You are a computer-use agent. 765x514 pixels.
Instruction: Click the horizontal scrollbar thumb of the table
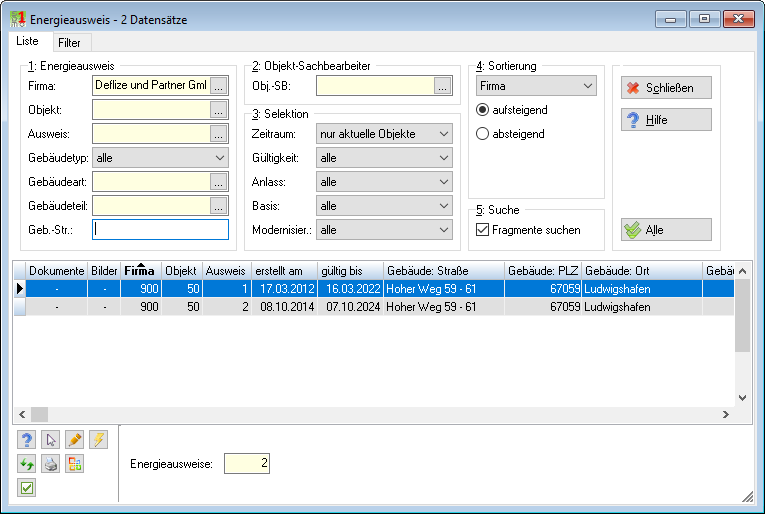[40, 414]
